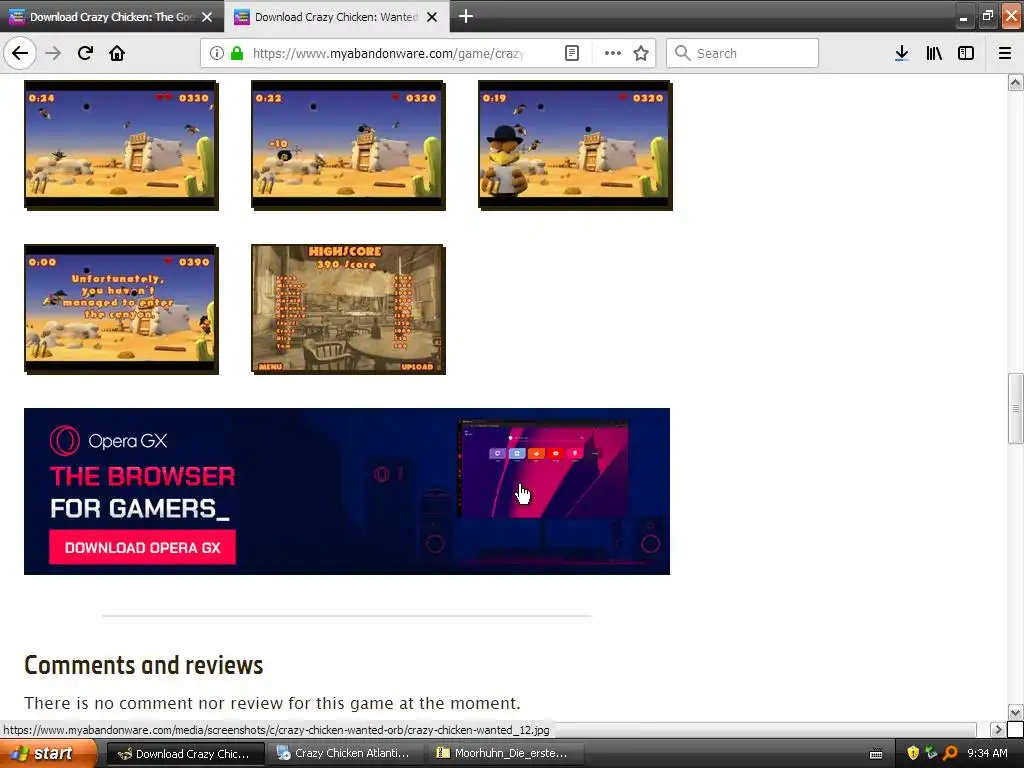Open the Firefox home page
This screenshot has width=1024, height=768.
point(117,53)
